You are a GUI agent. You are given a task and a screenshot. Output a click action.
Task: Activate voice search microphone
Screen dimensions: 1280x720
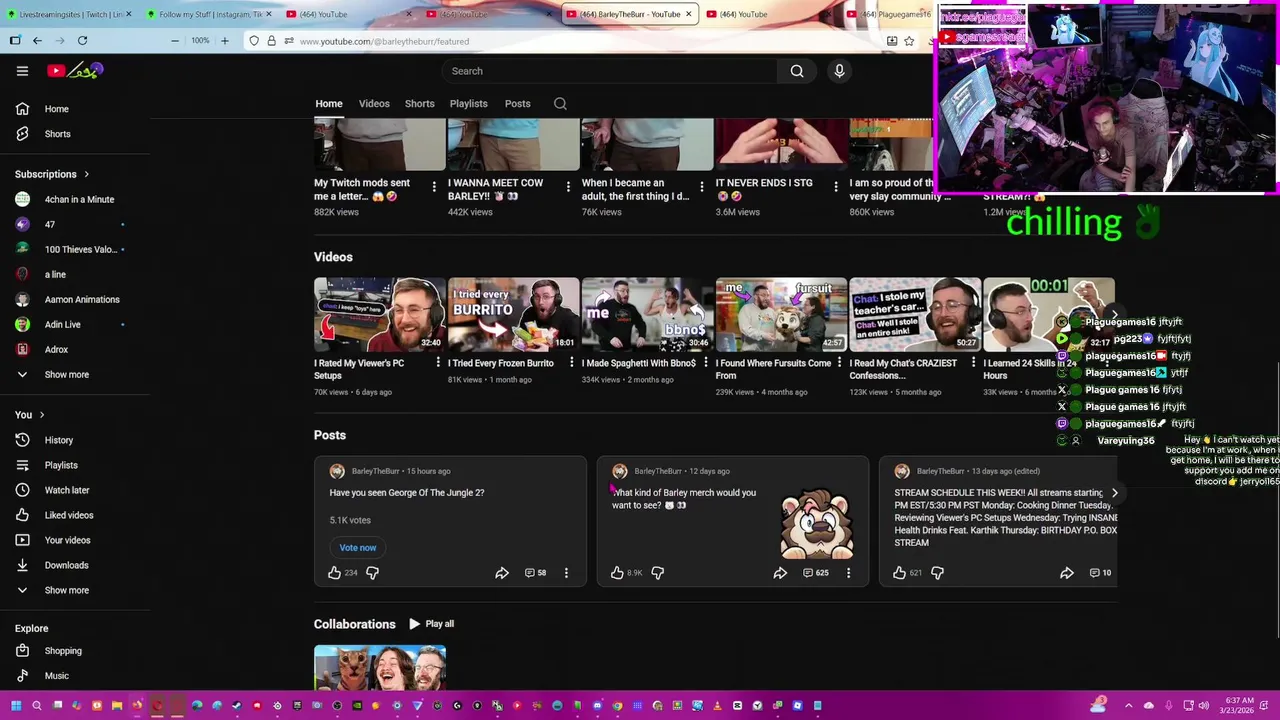coord(839,71)
